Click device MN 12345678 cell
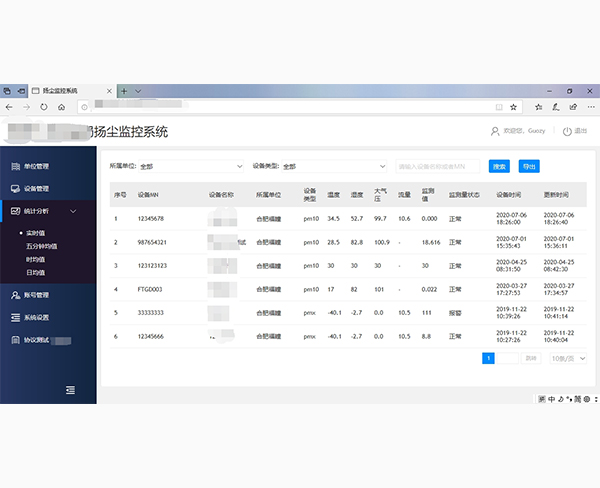The width and height of the screenshot is (600, 488). coord(151,219)
